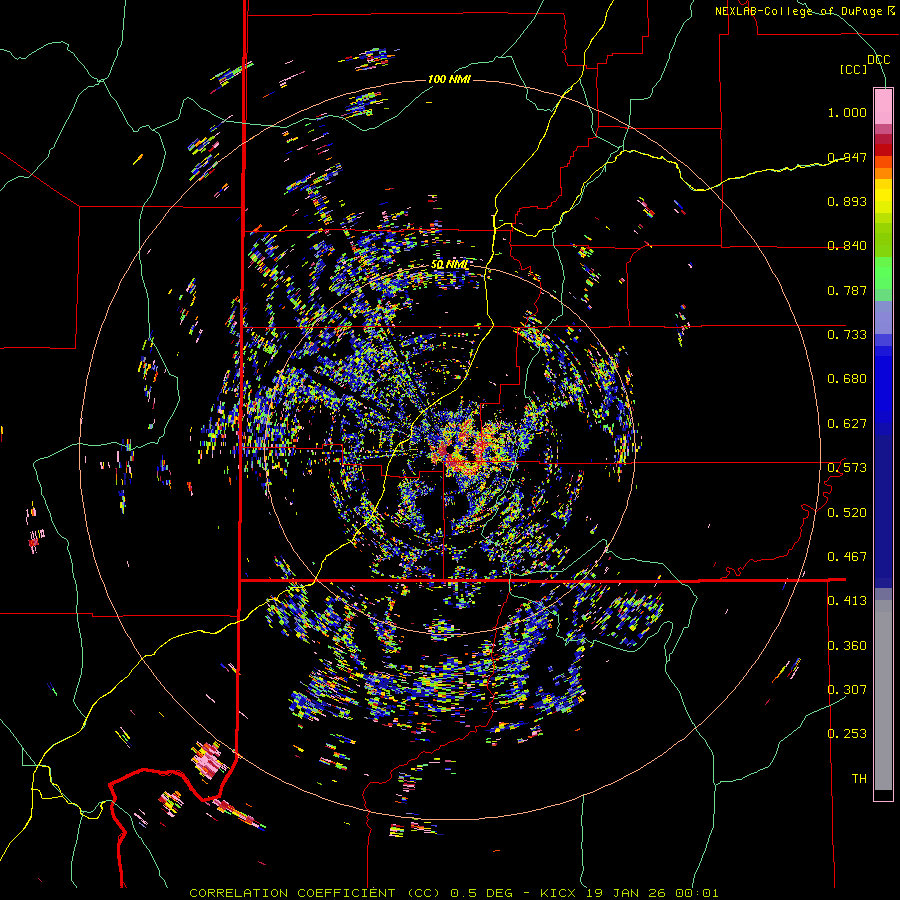
Task: Select the 1.000 legend value
Action: [x=847, y=112]
